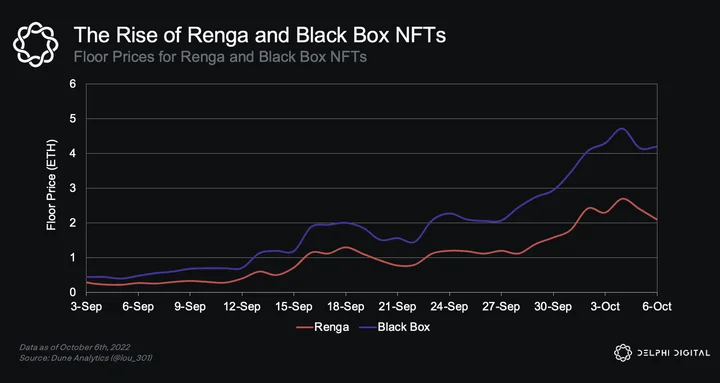This screenshot has height=383, width=720.
Task: Click the chart title 'The Rise of Renga and Black Box NFTs'
Action: tap(260, 35)
